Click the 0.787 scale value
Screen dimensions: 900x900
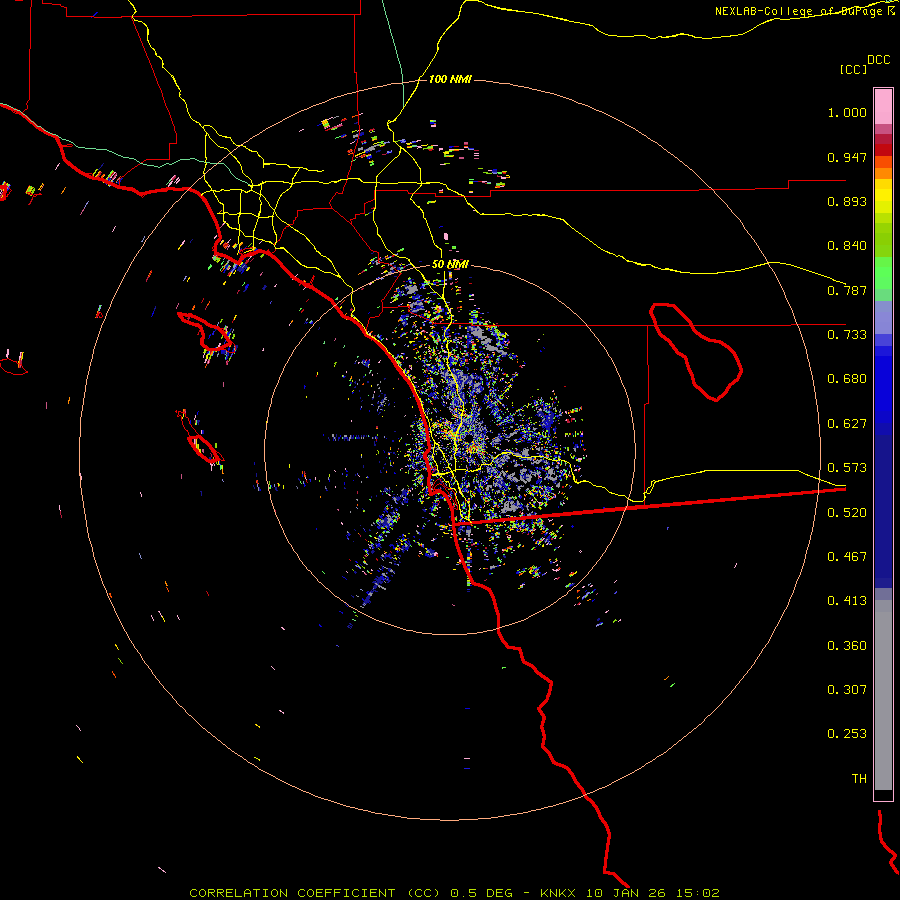(x=847, y=290)
